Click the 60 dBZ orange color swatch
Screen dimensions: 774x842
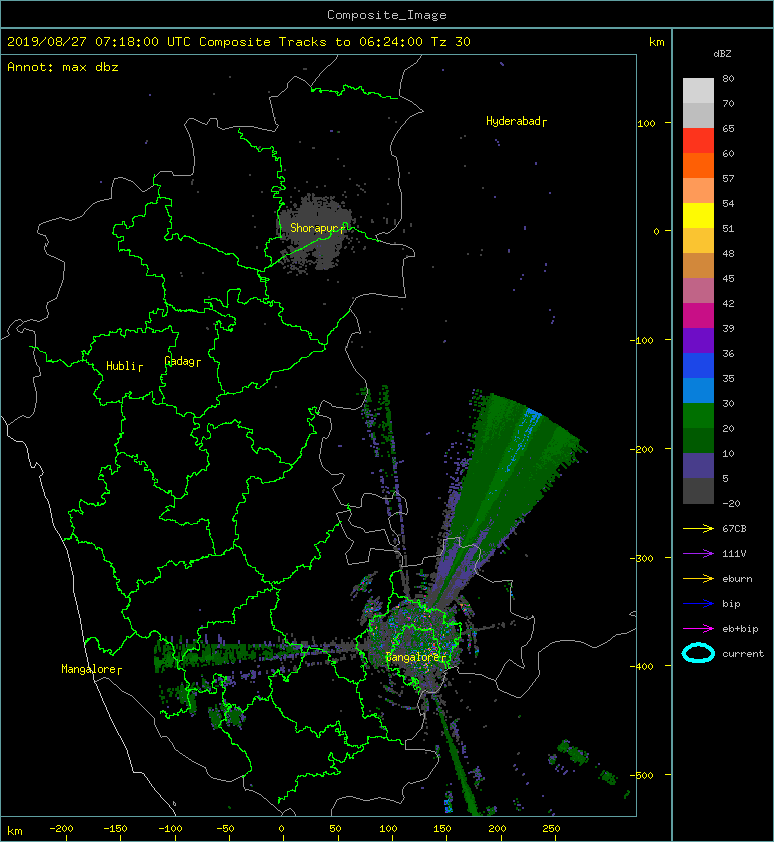(x=698, y=165)
